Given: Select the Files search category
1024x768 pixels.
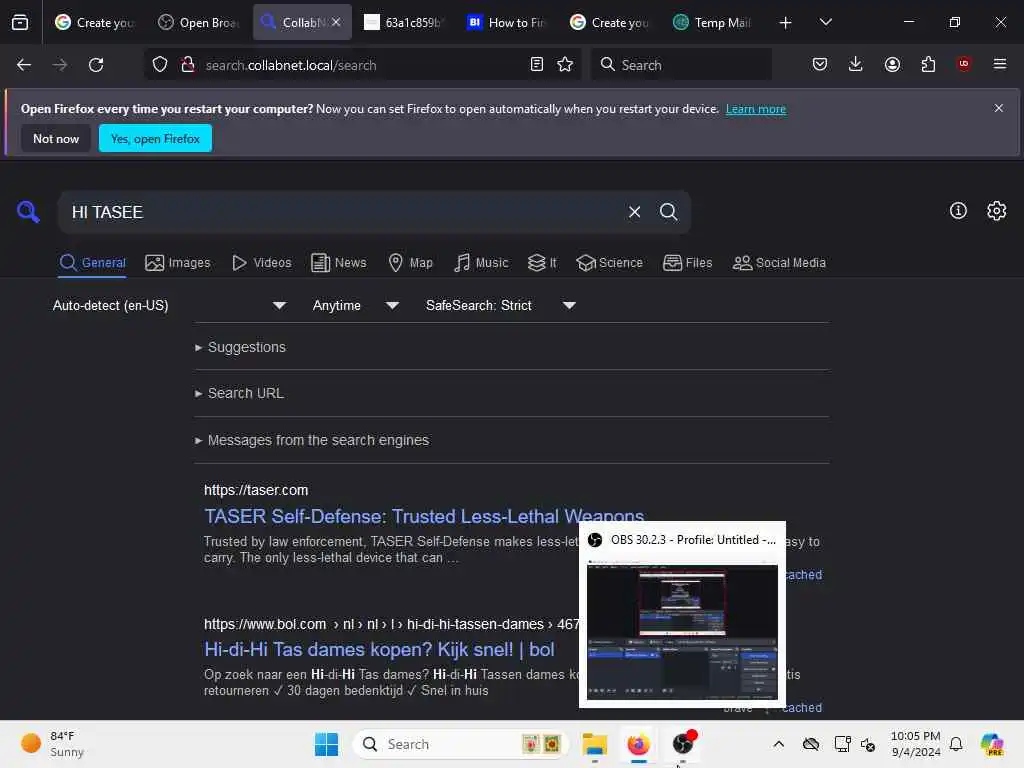Looking at the screenshot, I should (x=688, y=263).
